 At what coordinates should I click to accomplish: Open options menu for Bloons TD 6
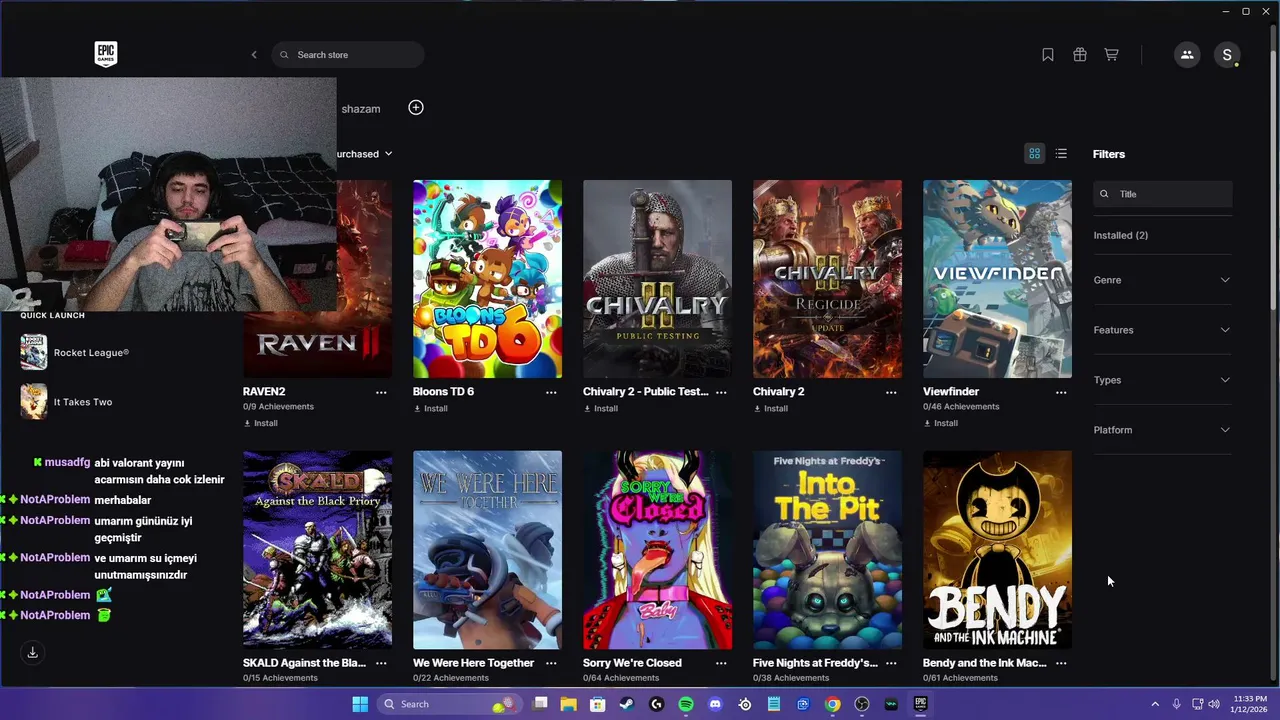point(551,392)
